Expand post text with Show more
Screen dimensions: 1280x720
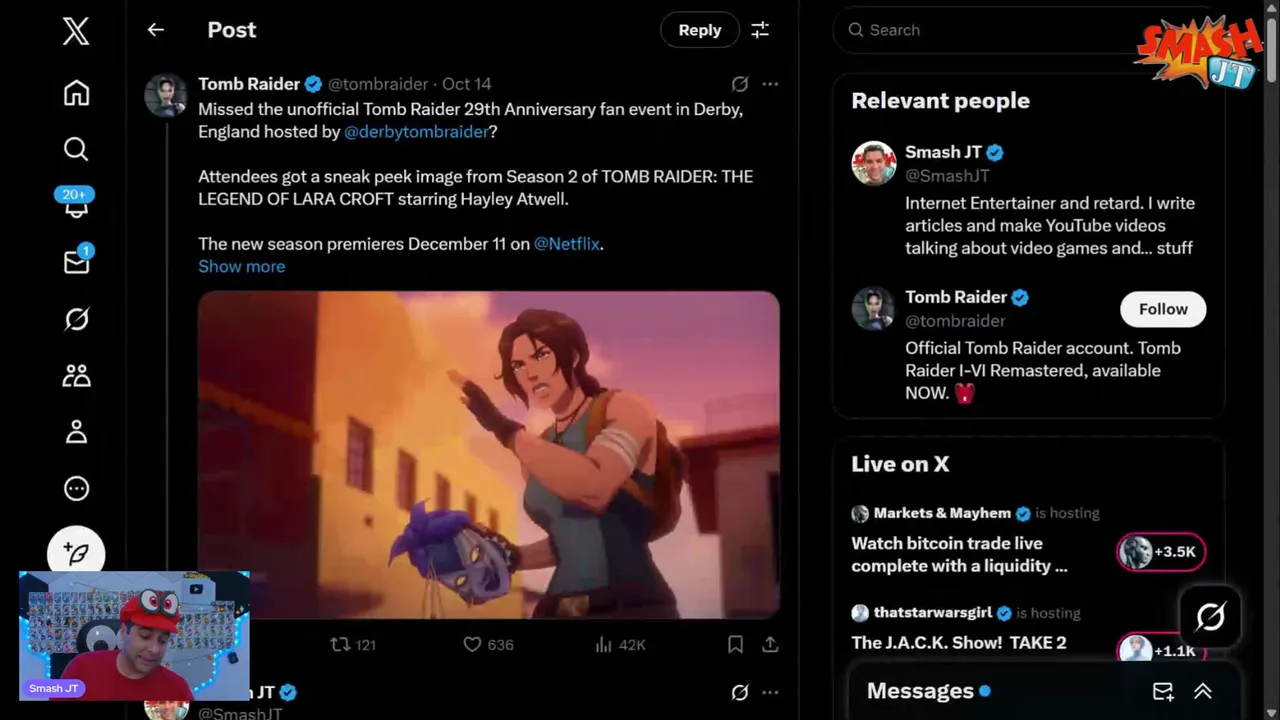pyautogui.click(x=241, y=266)
